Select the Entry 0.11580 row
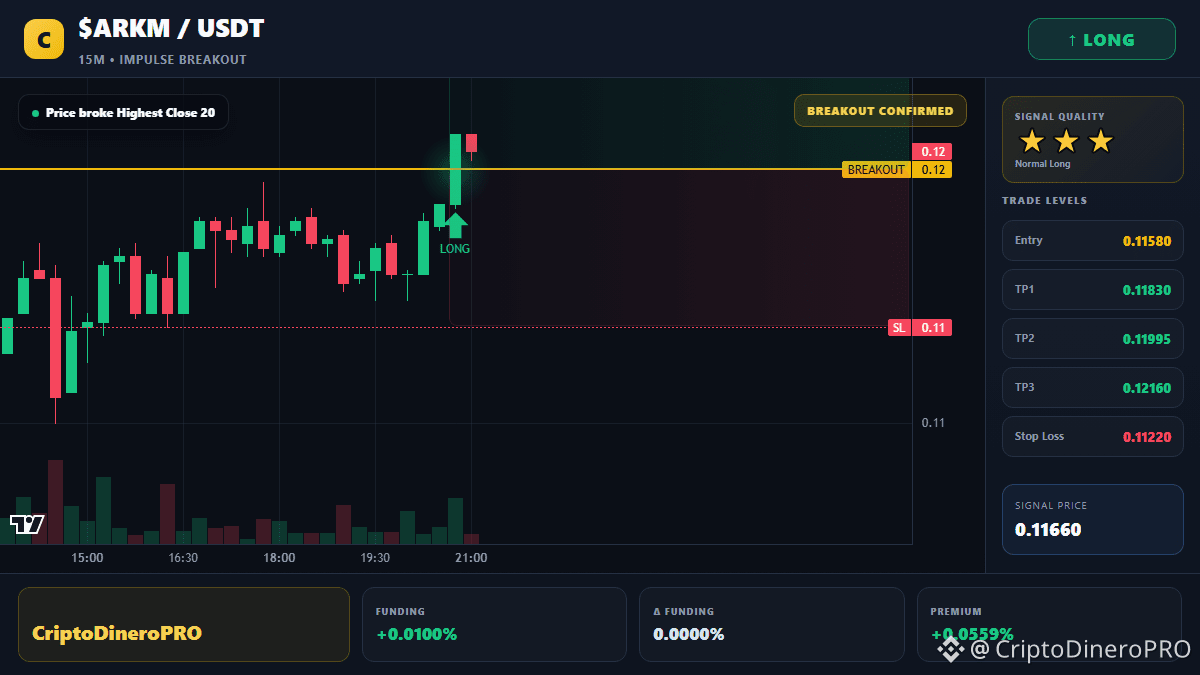 coord(1093,241)
